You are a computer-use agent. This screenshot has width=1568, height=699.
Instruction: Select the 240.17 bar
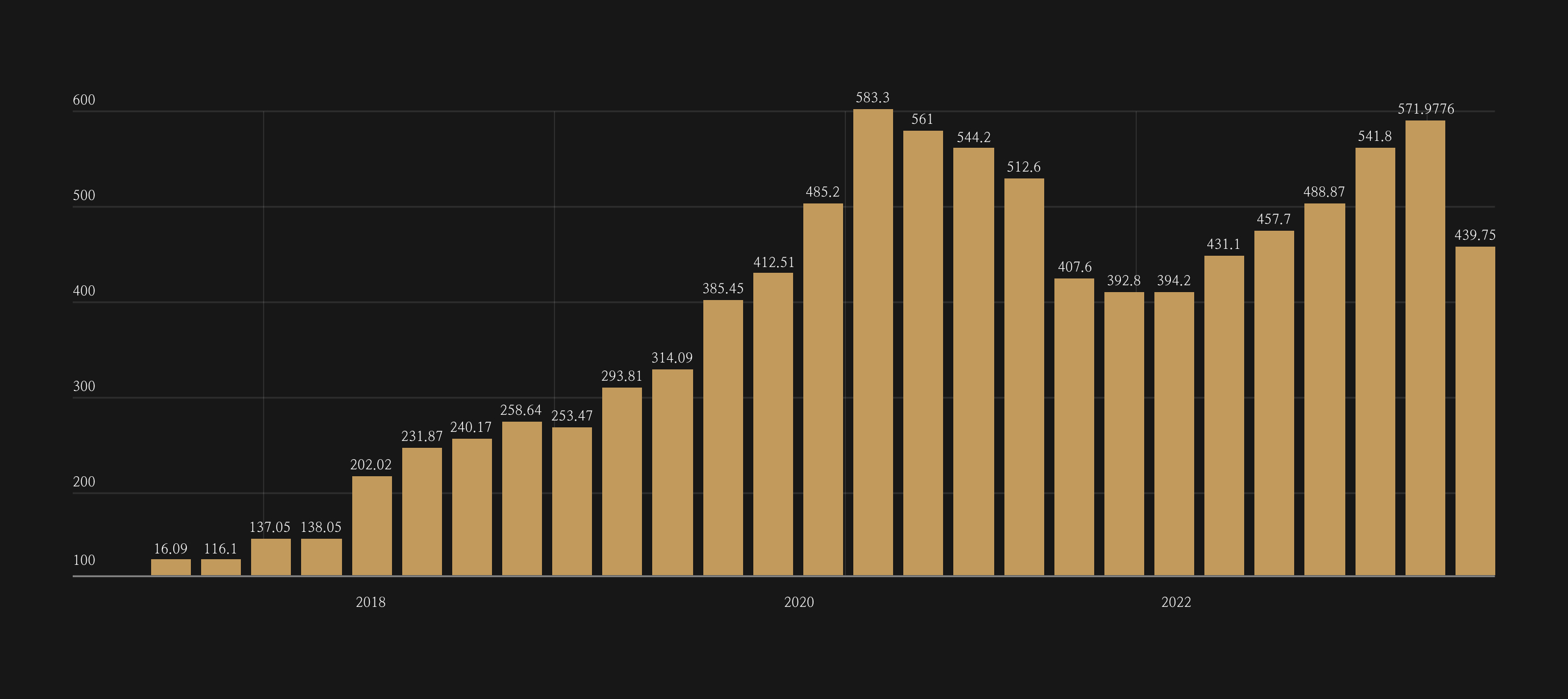pos(472,507)
